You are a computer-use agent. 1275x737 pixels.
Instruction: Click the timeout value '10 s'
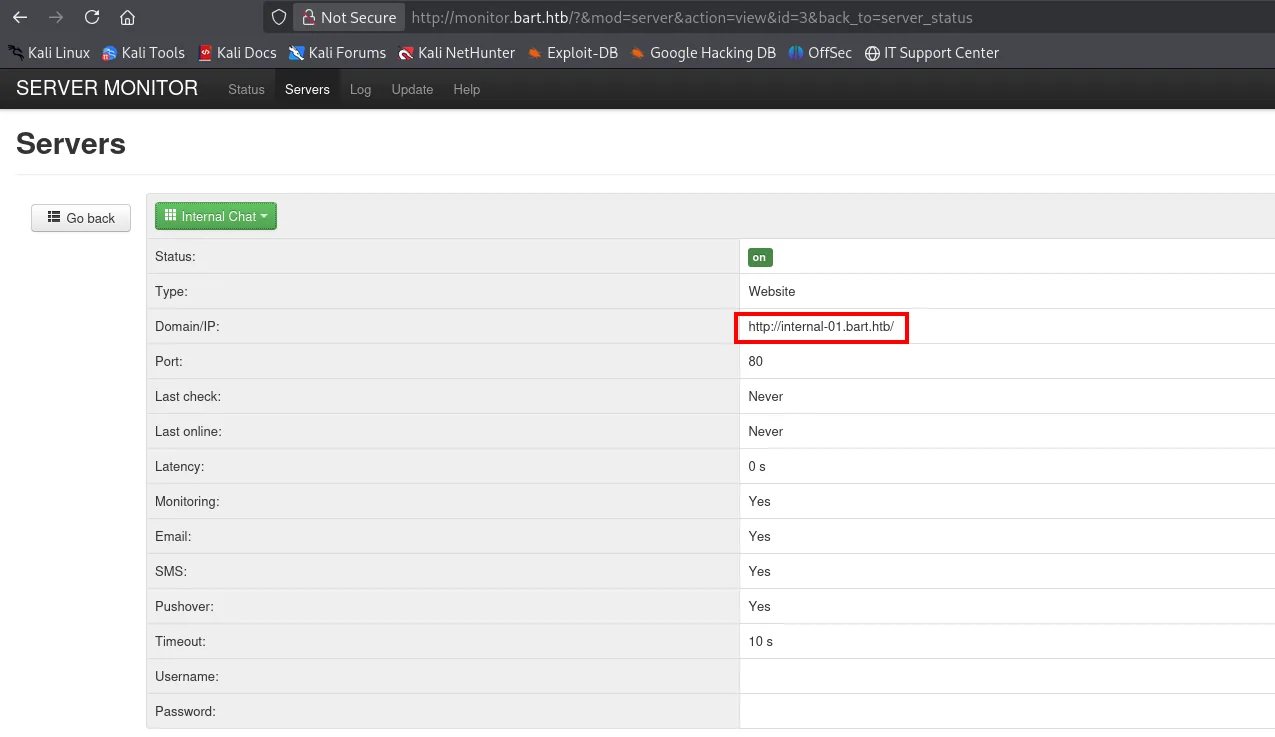coord(761,641)
